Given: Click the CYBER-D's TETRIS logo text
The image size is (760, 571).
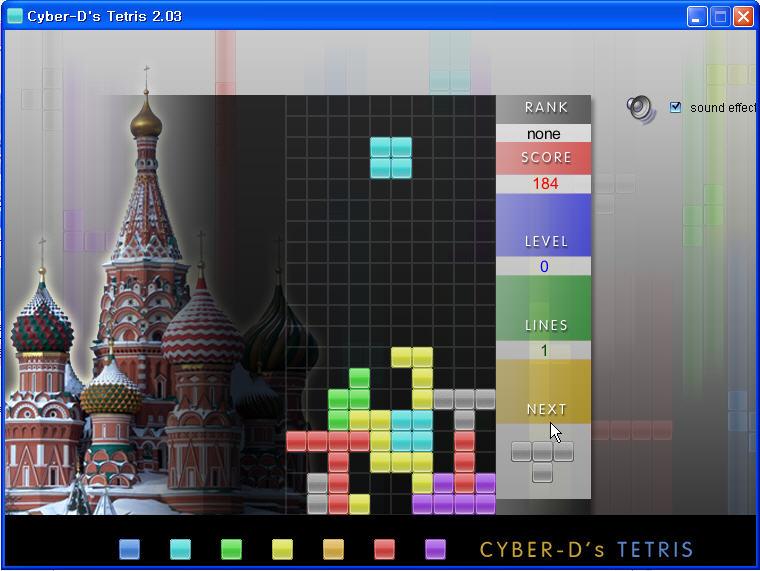Looking at the screenshot, I should [x=586, y=550].
